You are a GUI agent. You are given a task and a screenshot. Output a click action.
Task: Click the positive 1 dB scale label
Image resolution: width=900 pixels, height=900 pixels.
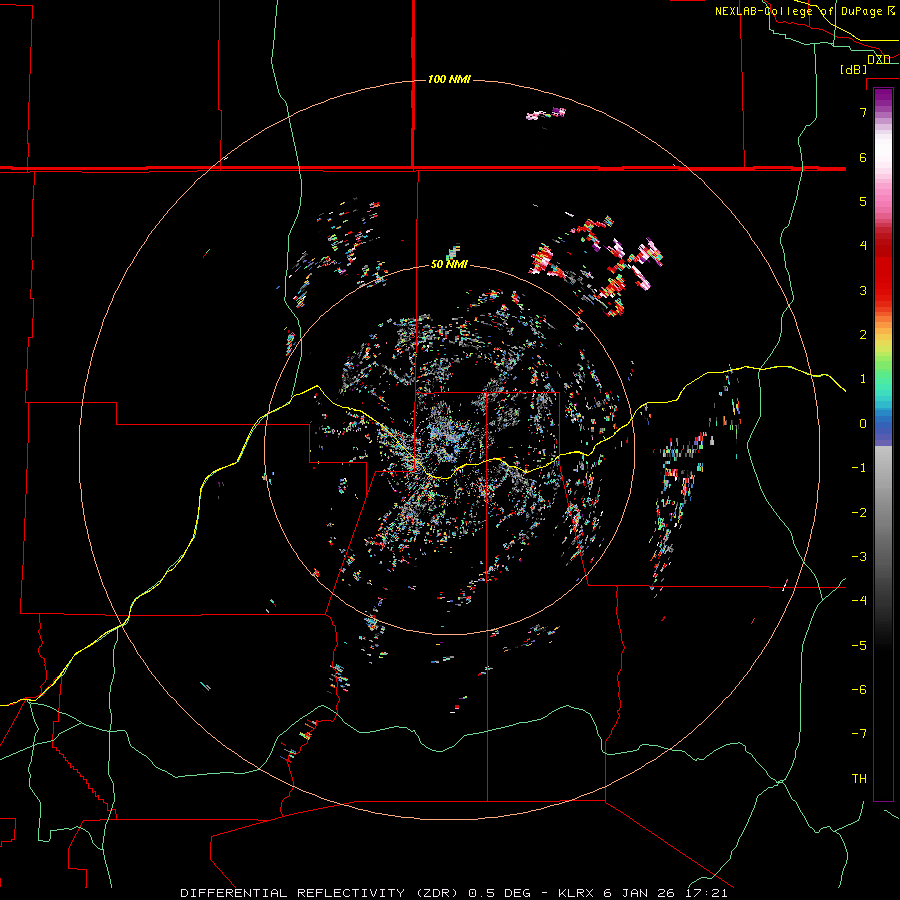863,379
